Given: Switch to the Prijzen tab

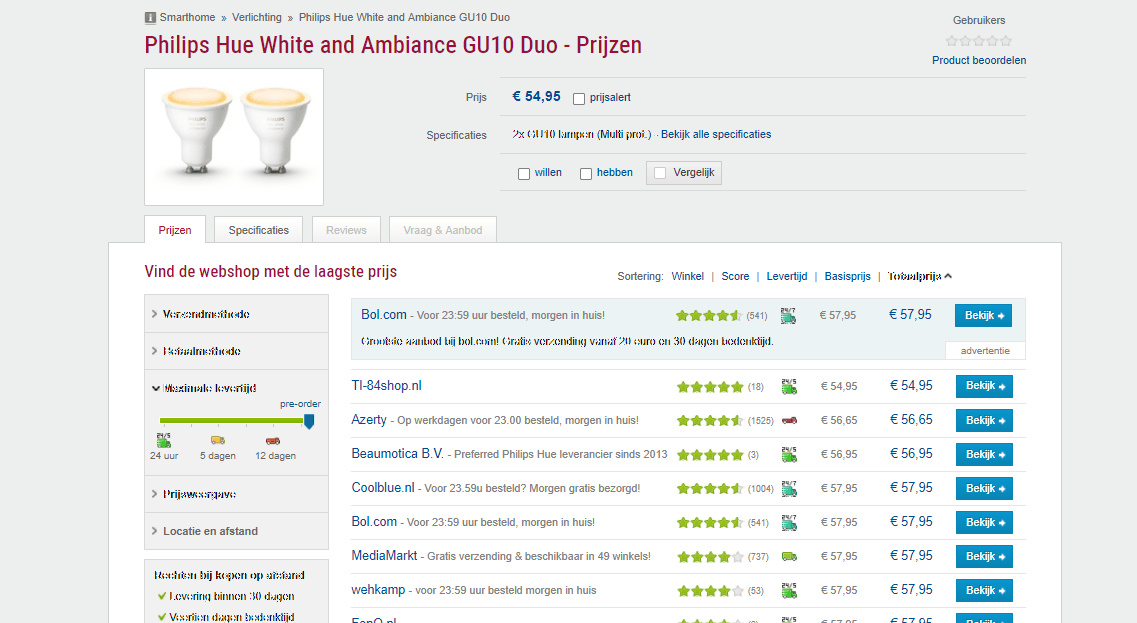Looking at the screenshot, I should click(x=175, y=230).
